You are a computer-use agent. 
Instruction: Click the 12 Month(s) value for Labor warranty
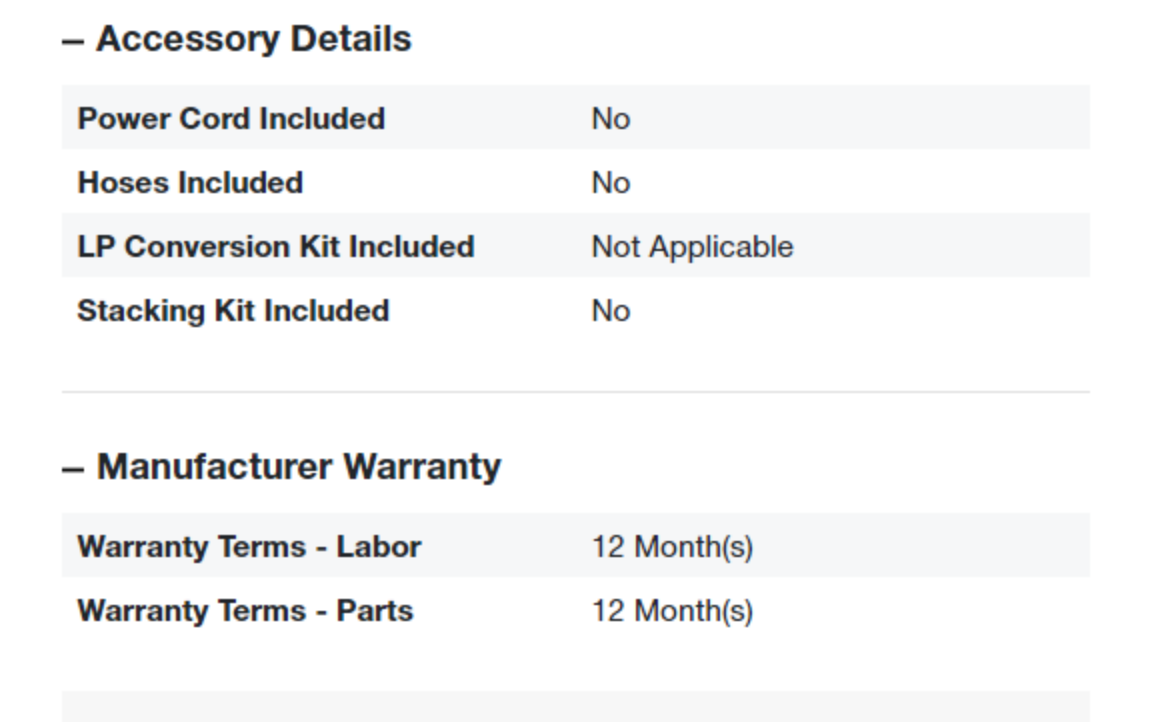(672, 548)
